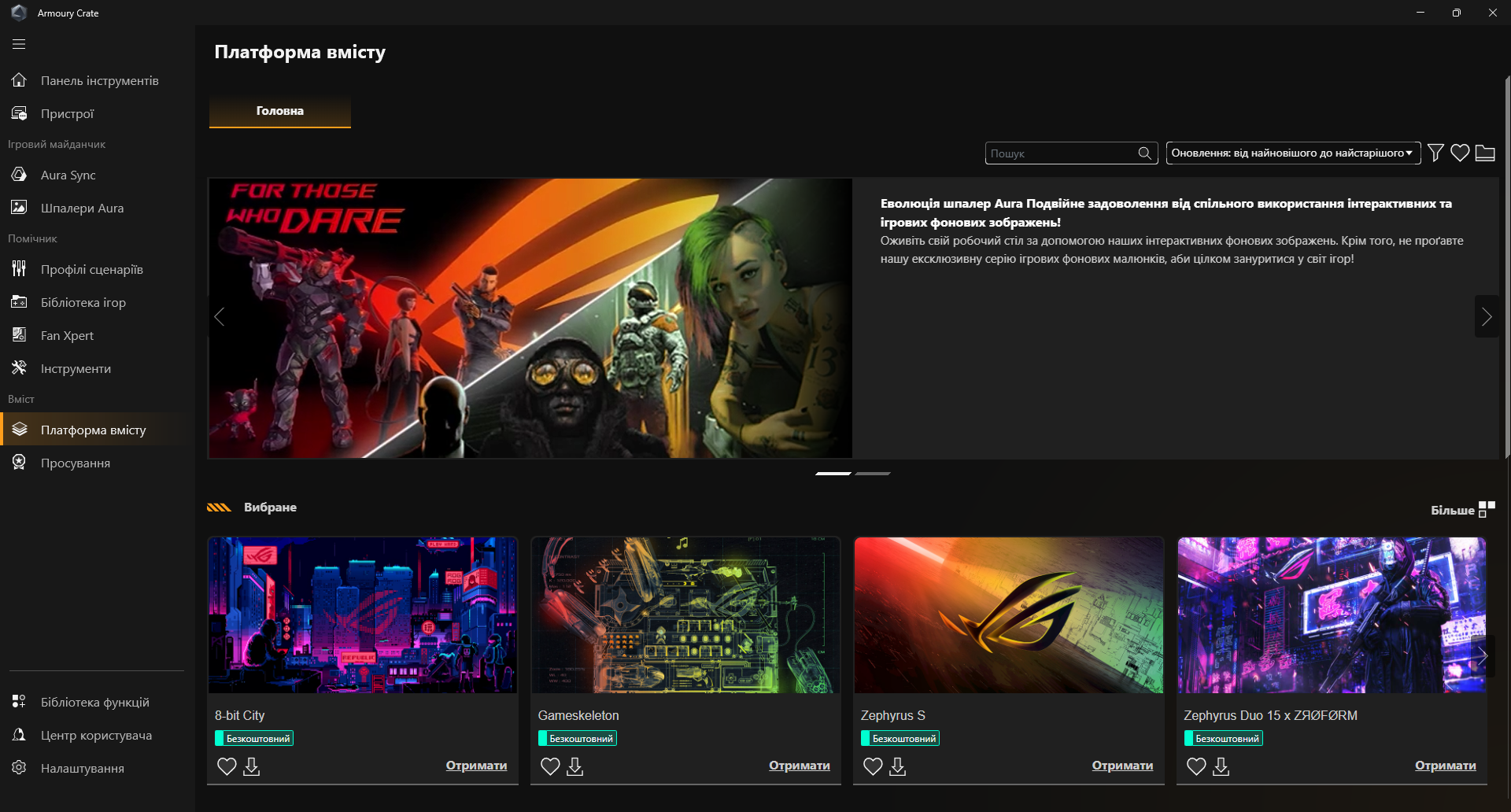Image resolution: width=1511 pixels, height=812 pixels.
Task: Click Отримати for Zephyrus S
Action: [1122, 766]
